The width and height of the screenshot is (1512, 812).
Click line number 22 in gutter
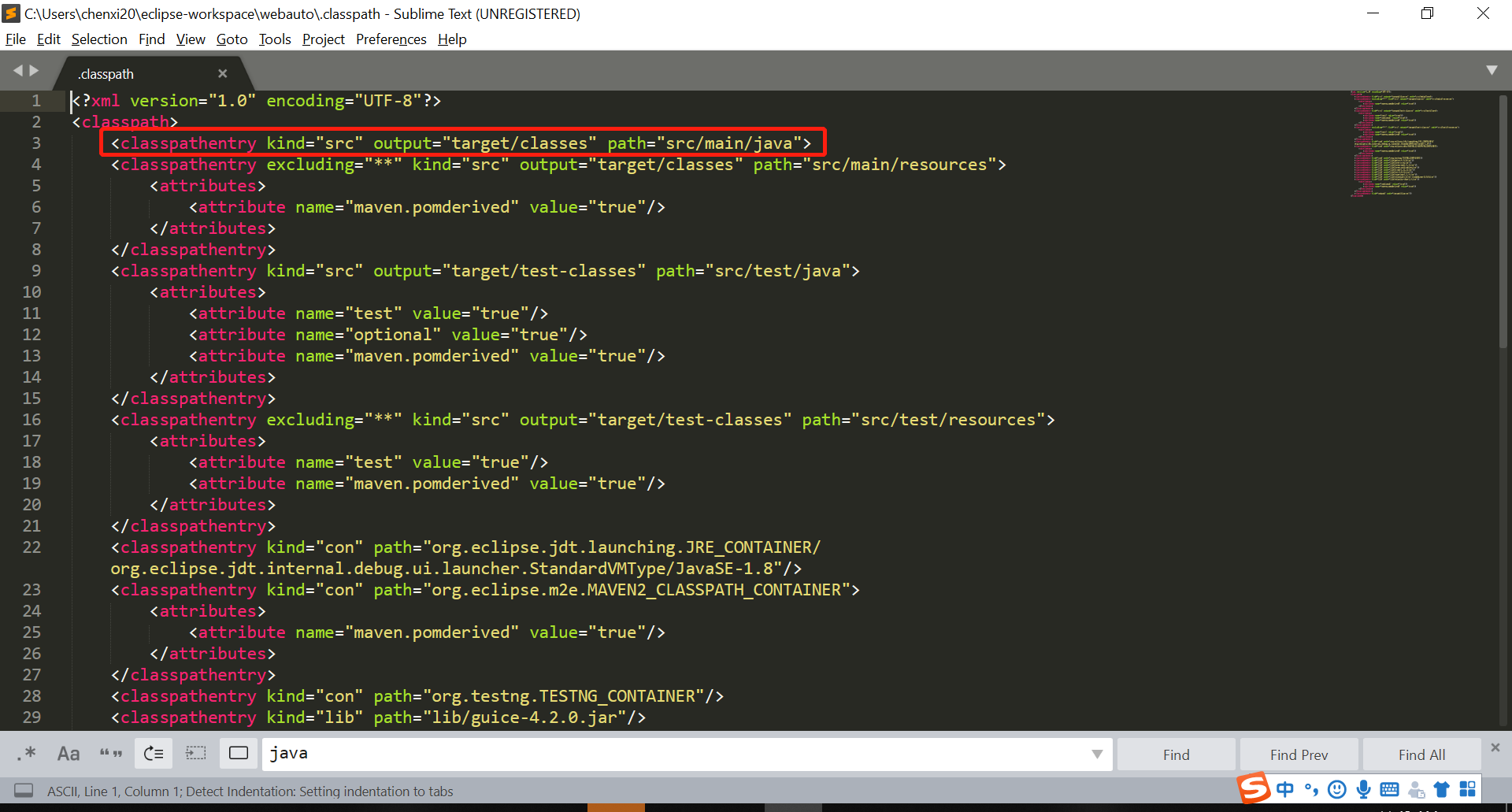[x=31, y=547]
